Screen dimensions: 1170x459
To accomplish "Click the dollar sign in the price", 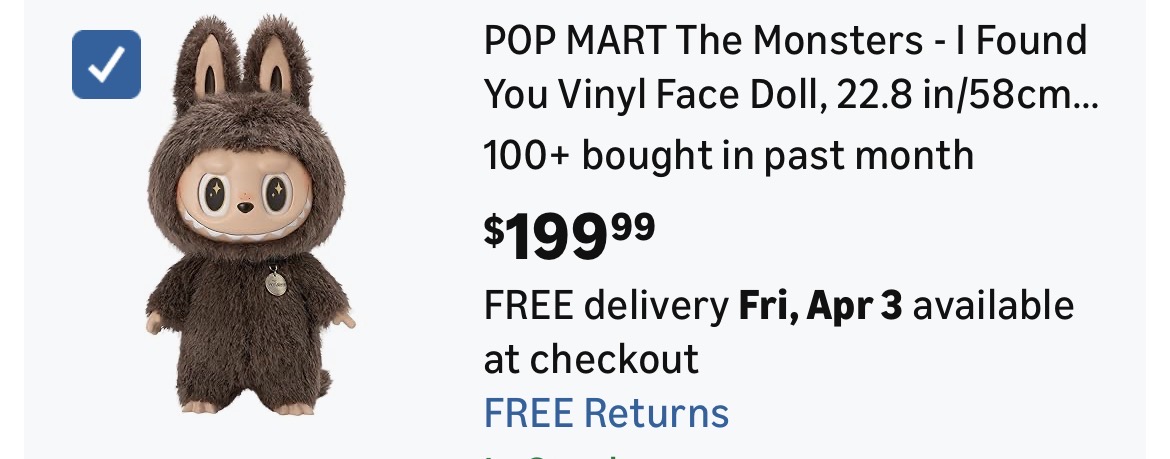I will coord(494,229).
